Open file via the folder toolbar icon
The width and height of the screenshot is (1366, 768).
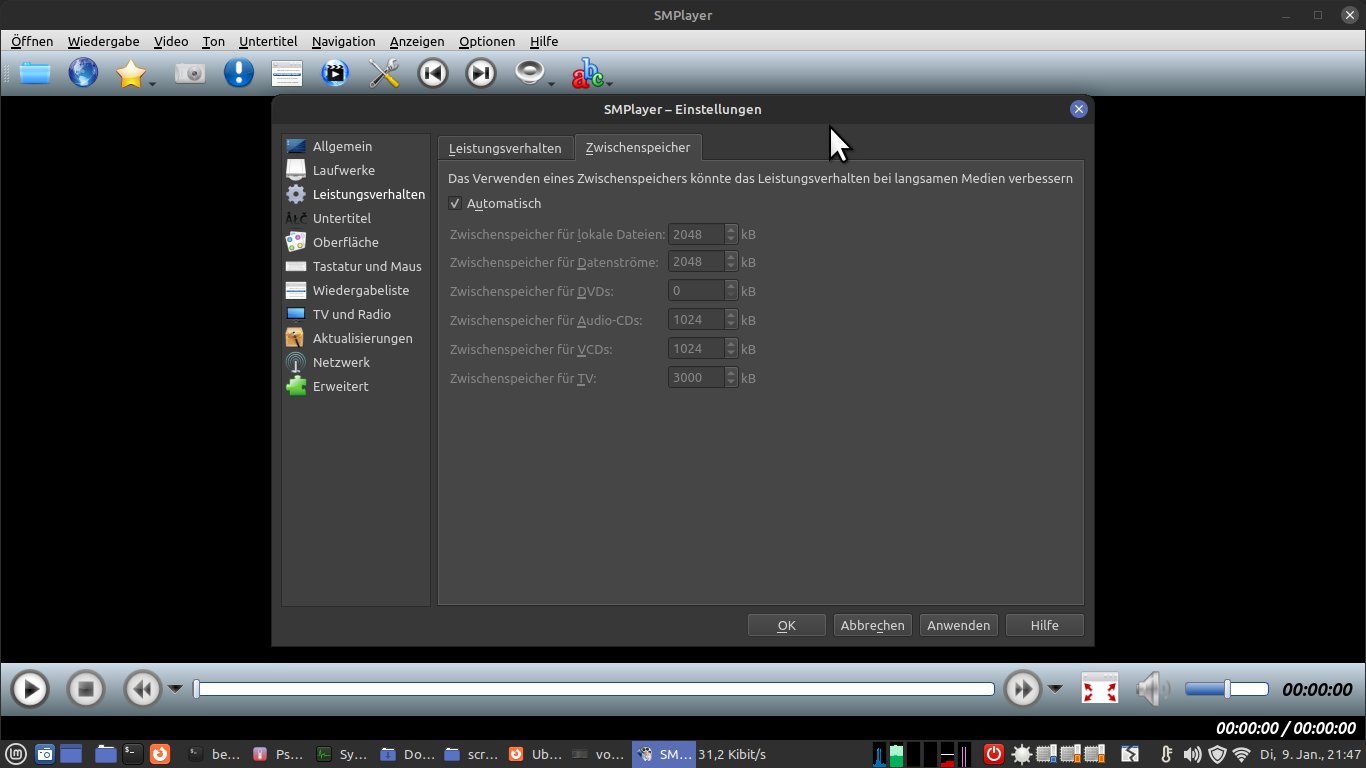click(35, 73)
